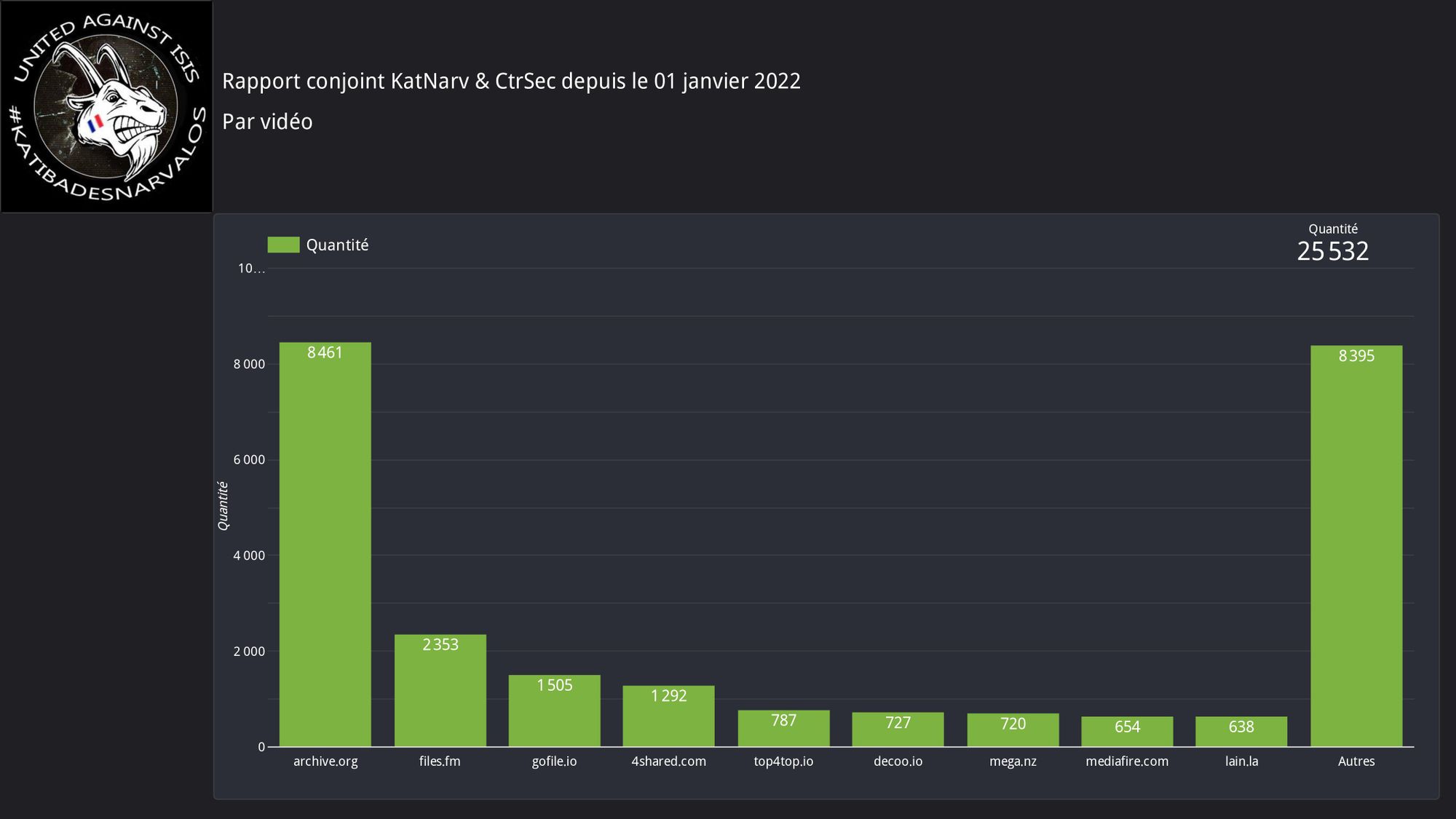The image size is (1456, 819).
Task: Click the 8 461 value label
Action: pyautogui.click(x=325, y=352)
